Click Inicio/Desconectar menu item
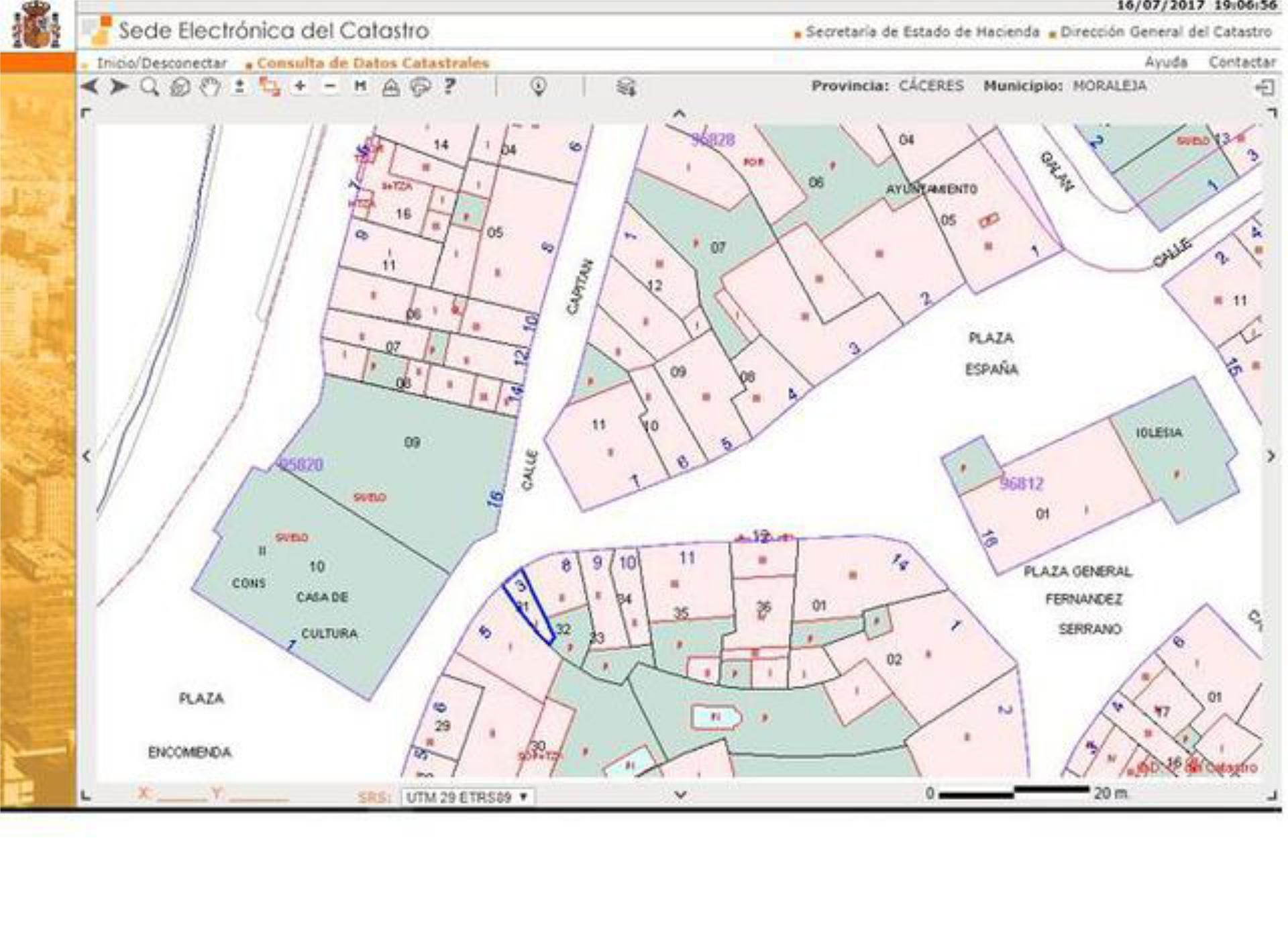 click(x=162, y=63)
